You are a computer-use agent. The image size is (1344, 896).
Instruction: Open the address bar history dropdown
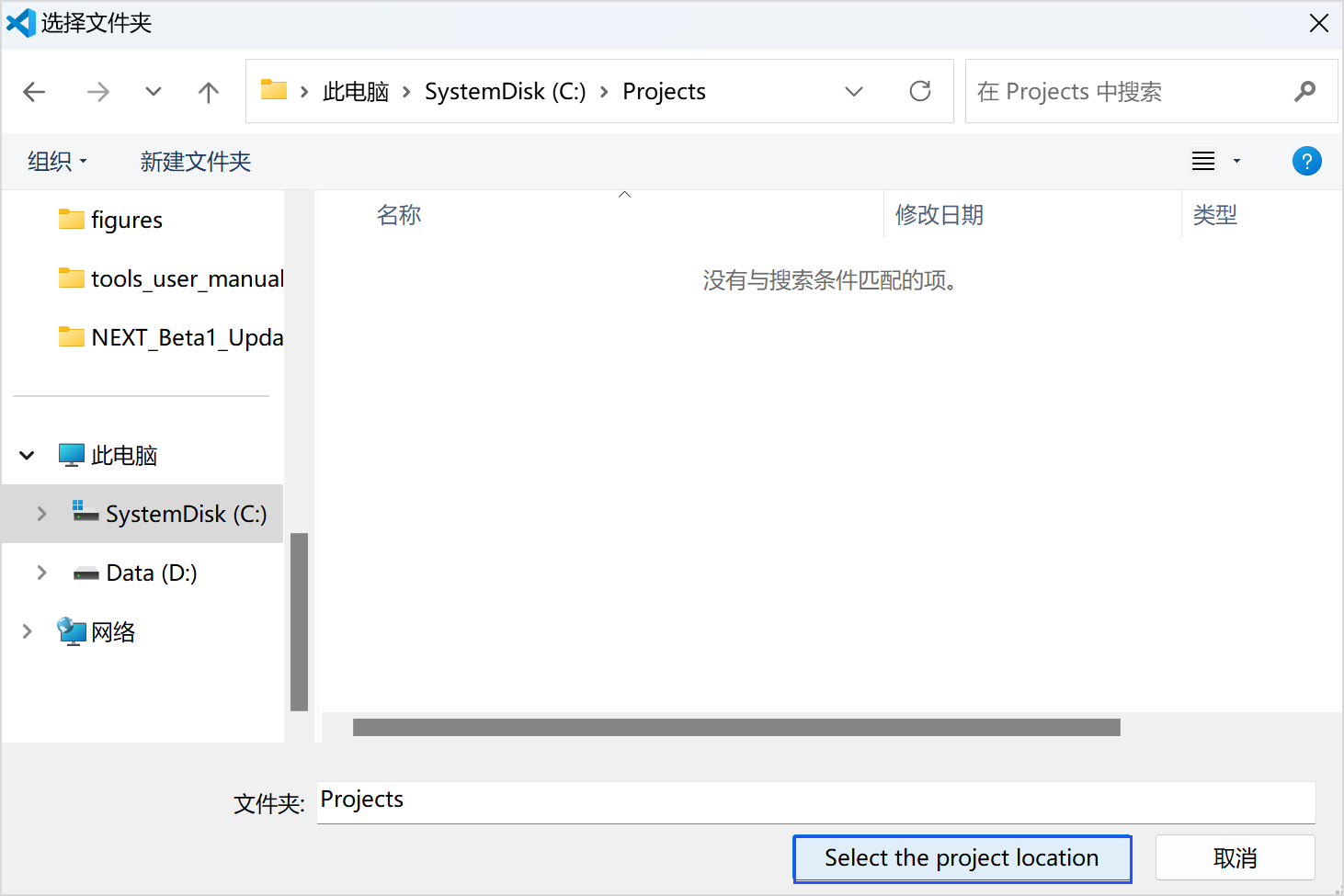point(854,91)
